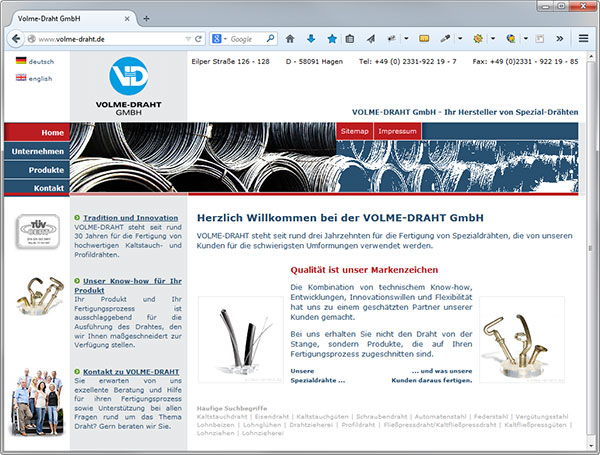600x455 pixels.
Task: Click the Schraubendraht search term
Action: pyautogui.click(x=382, y=417)
